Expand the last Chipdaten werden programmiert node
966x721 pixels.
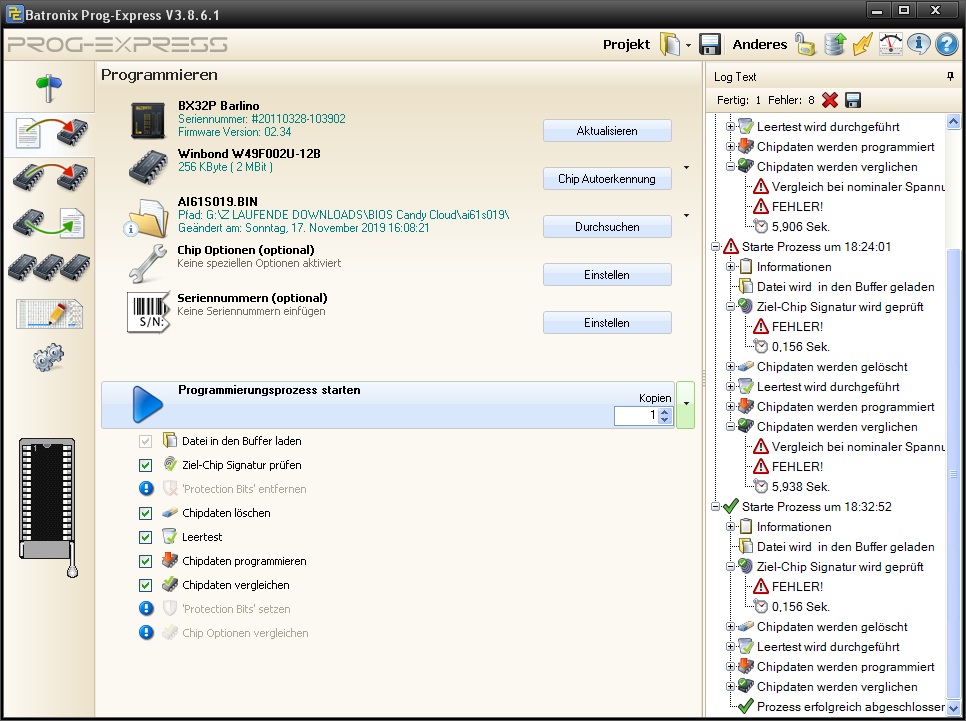tap(730, 667)
